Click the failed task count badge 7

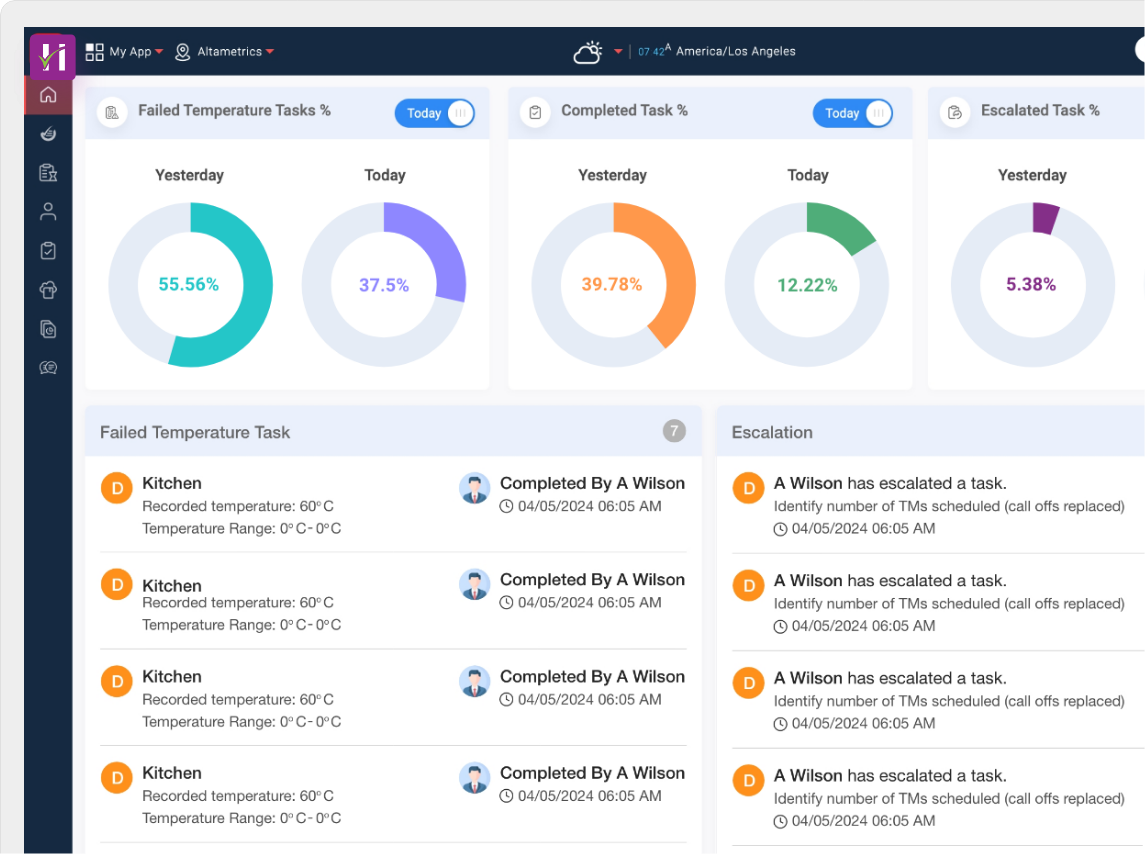674,431
